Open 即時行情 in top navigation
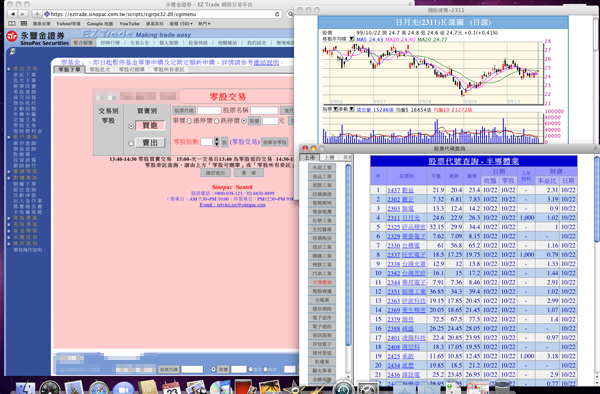 click(x=110, y=43)
